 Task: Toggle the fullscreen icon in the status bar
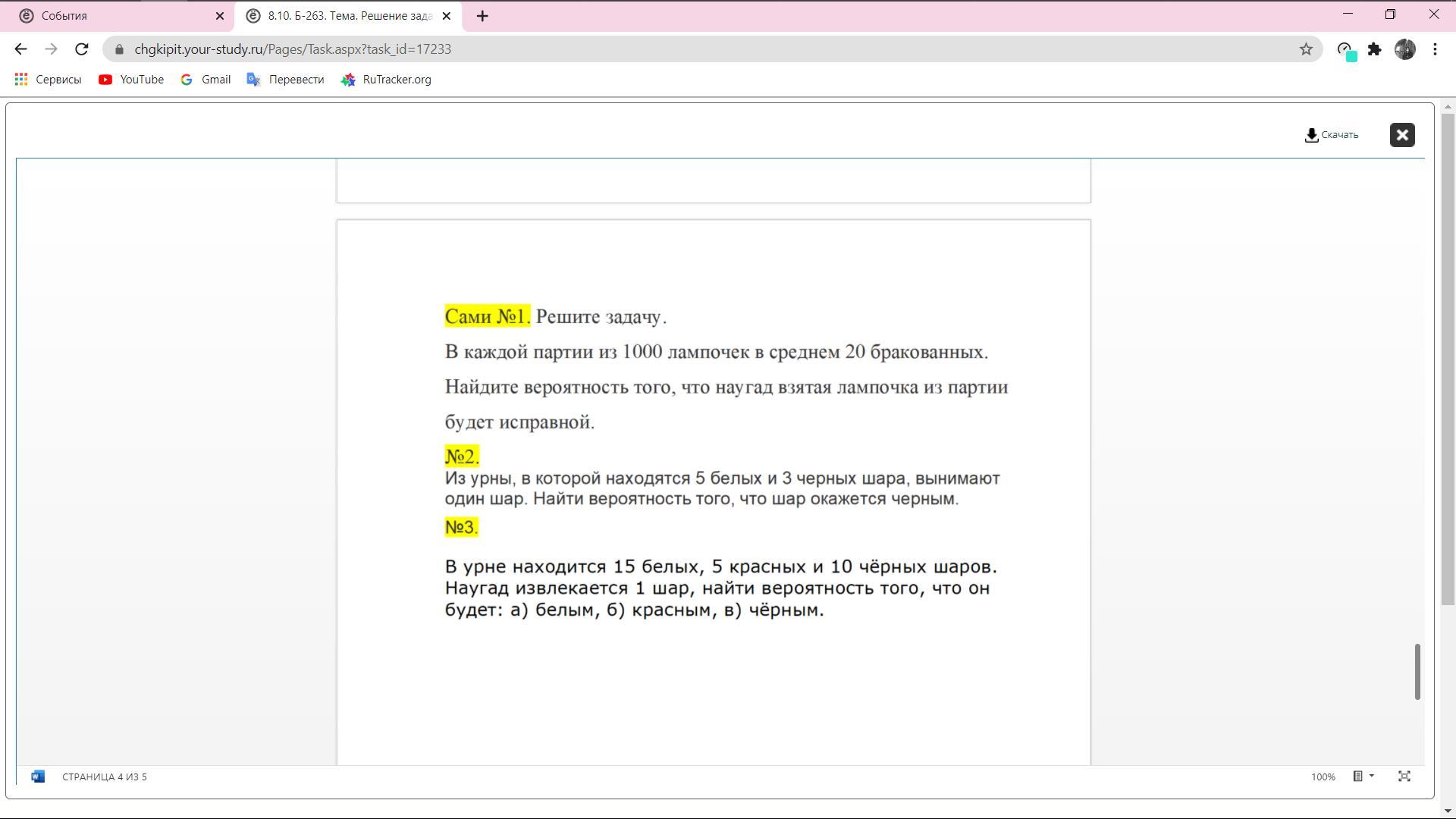tap(1404, 777)
